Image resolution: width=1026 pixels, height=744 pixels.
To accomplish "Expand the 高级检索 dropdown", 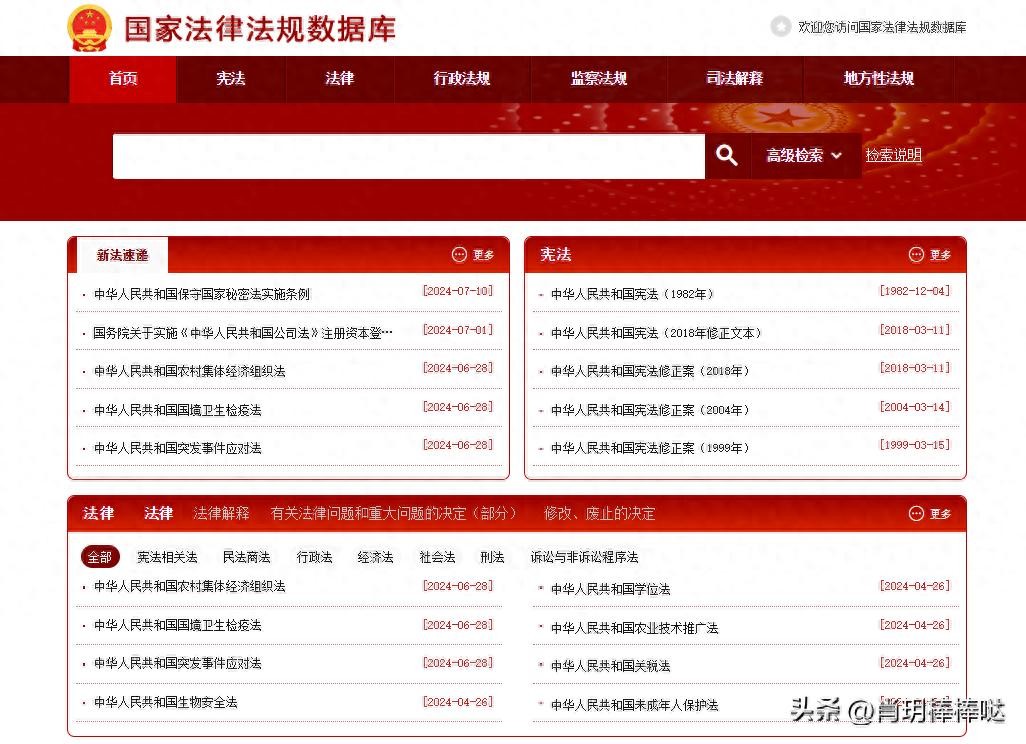I will coord(805,156).
